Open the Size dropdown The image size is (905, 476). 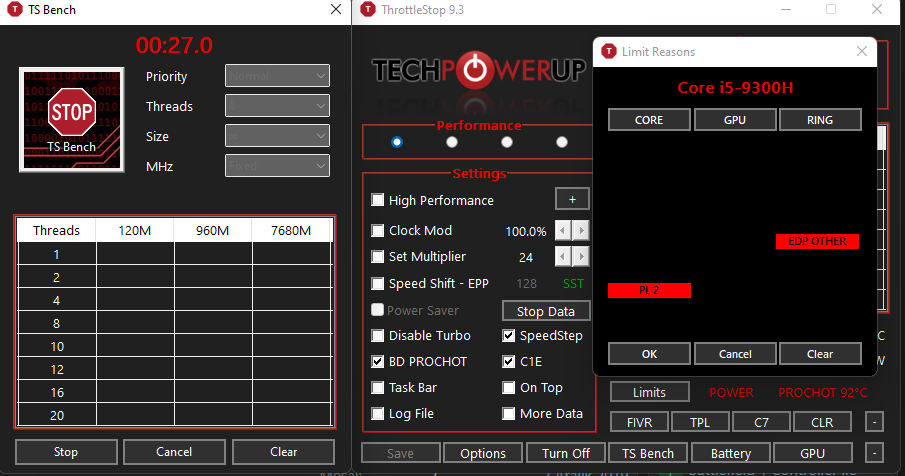pyautogui.click(x=277, y=136)
